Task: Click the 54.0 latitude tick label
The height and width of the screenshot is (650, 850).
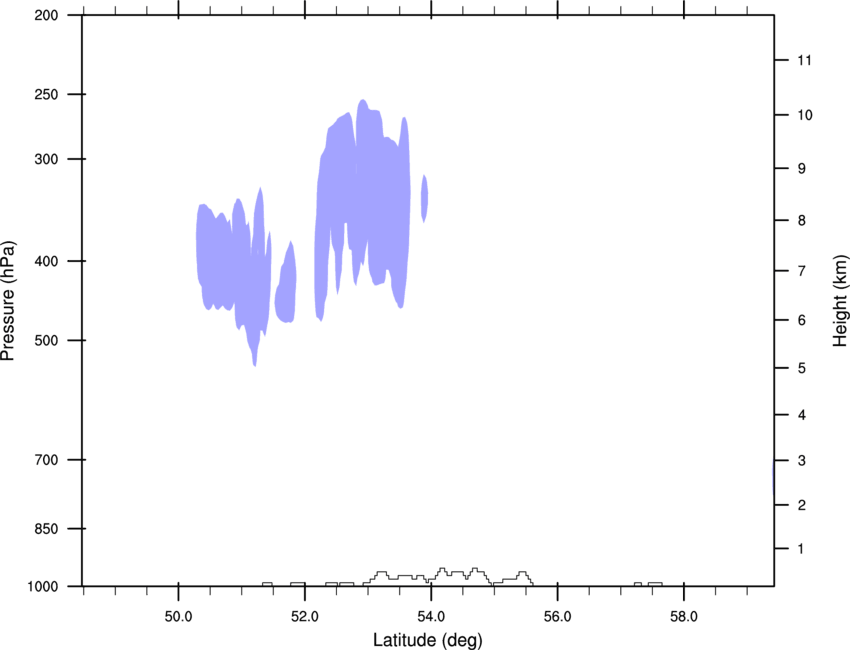Action: tap(431, 617)
